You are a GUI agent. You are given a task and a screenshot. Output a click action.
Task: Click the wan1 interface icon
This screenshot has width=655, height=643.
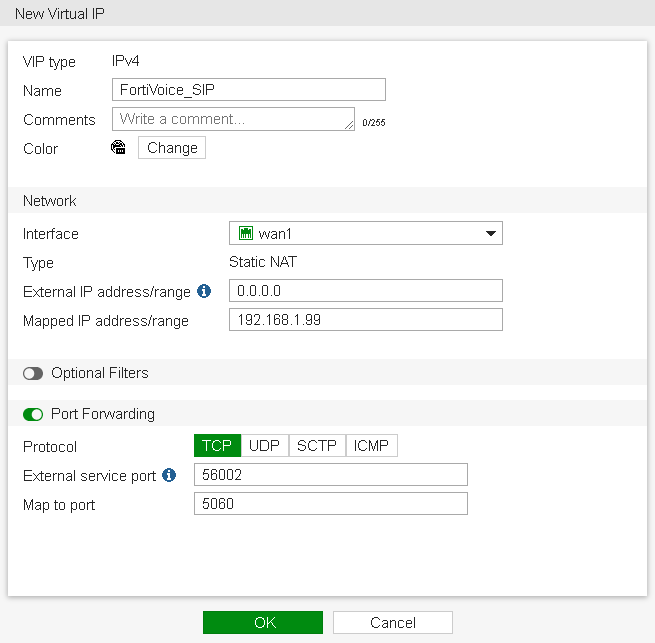click(245, 233)
